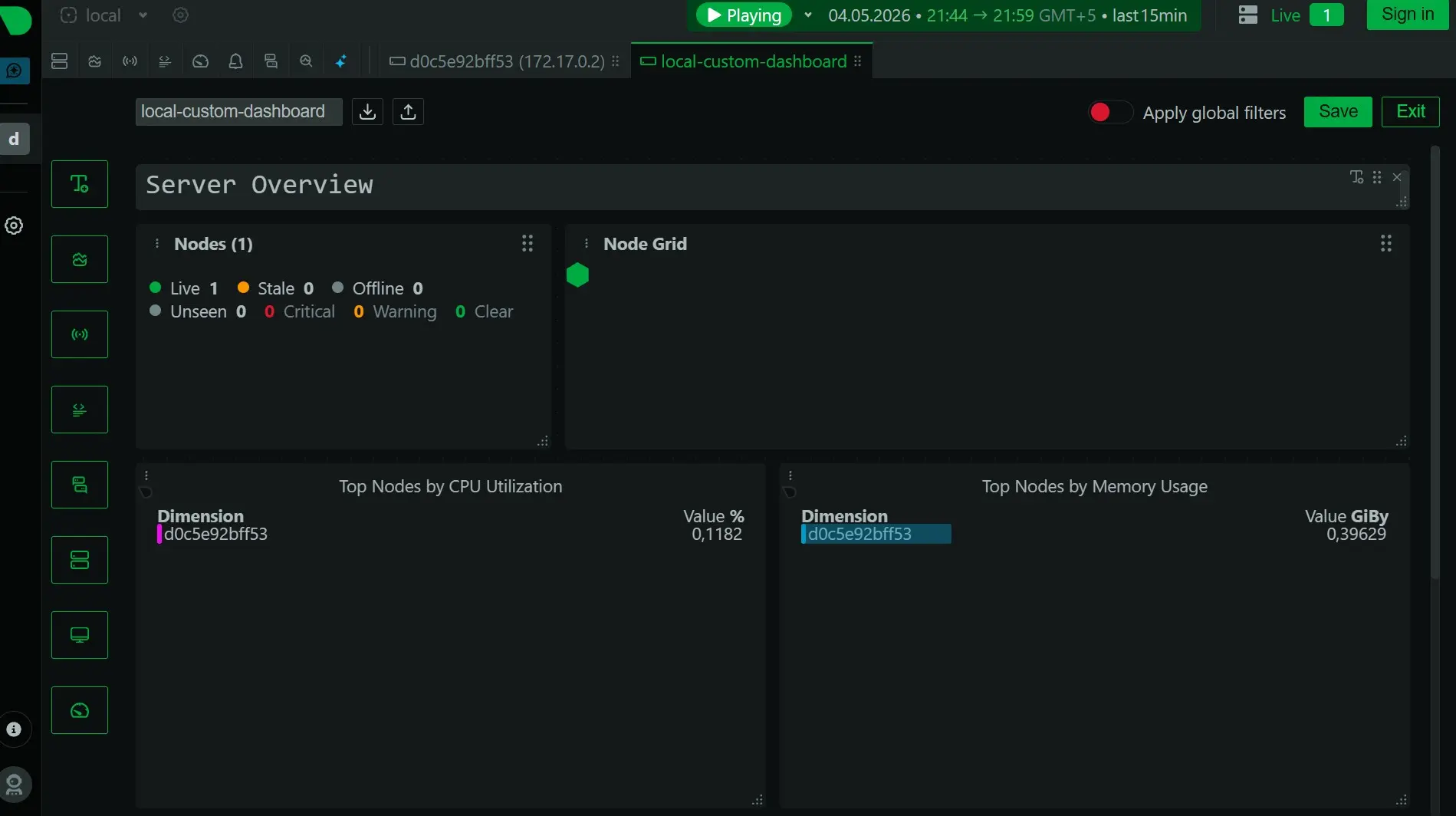Add a text widget from the widget panel
Viewport: 1456px width, 816px height.
(80, 184)
